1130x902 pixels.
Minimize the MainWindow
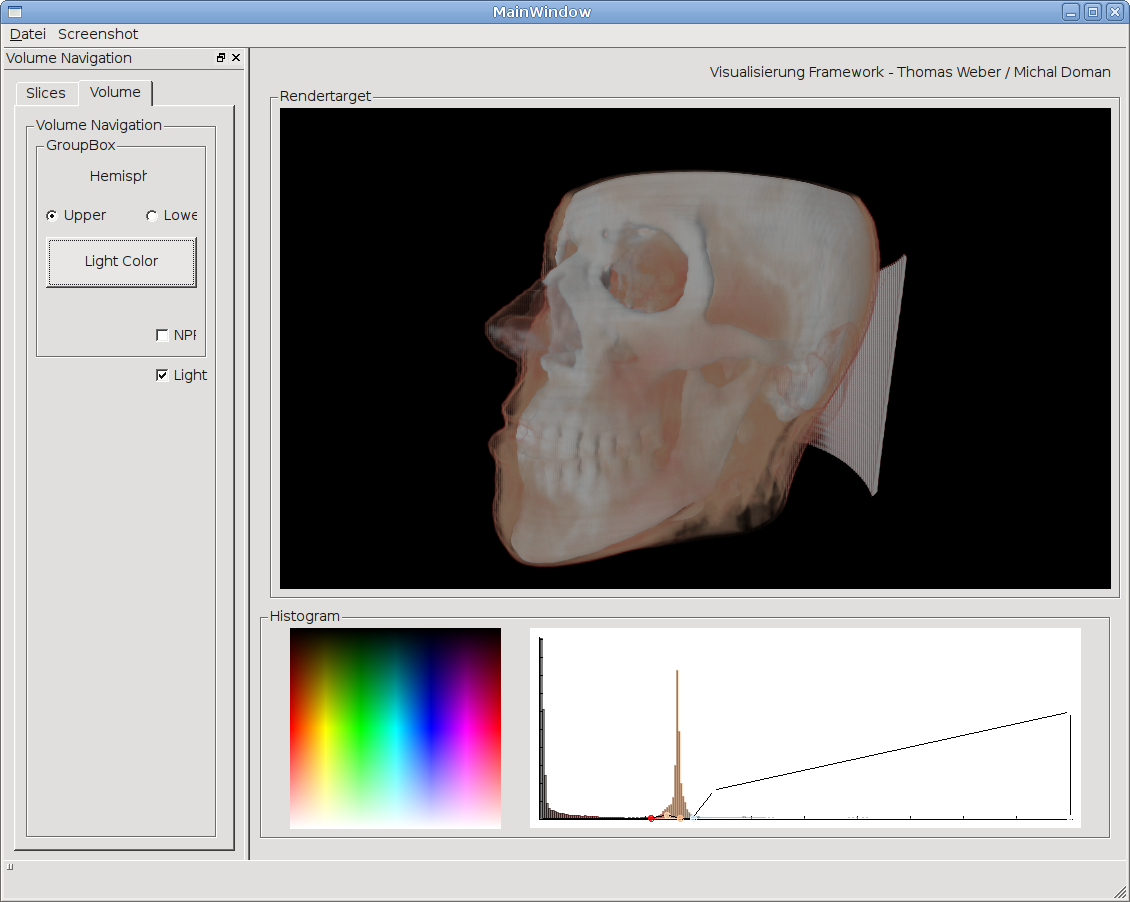1071,12
